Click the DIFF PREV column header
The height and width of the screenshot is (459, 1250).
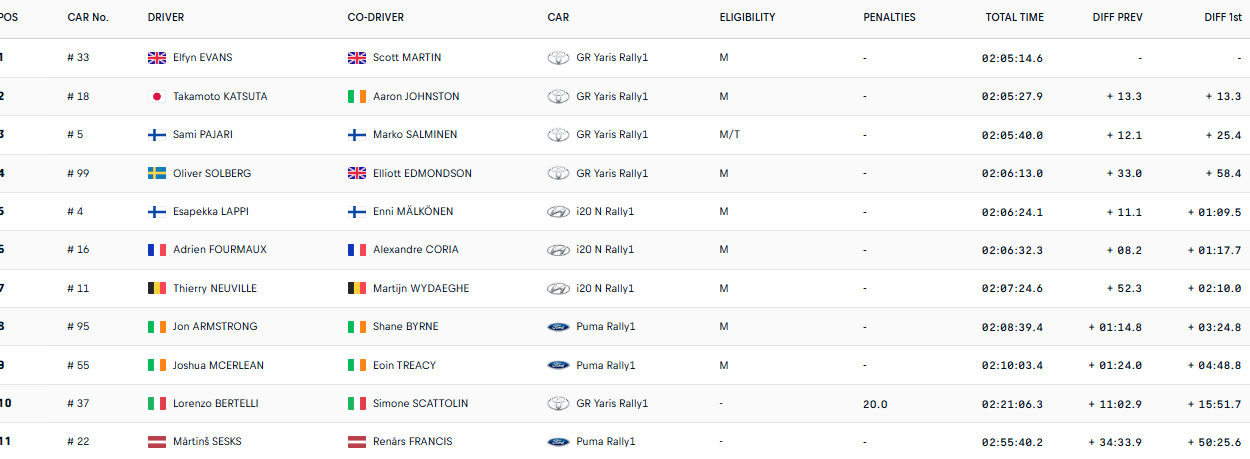click(x=1117, y=18)
